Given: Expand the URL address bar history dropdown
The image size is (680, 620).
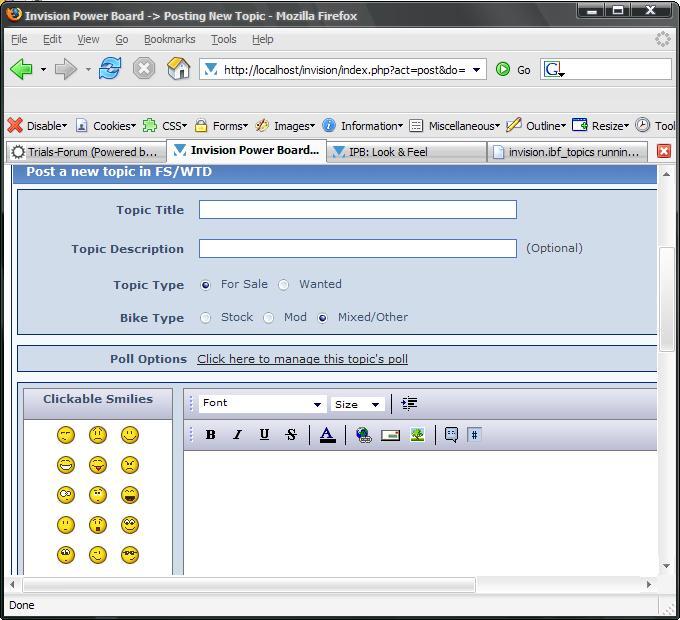Looking at the screenshot, I should click(x=476, y=70).
